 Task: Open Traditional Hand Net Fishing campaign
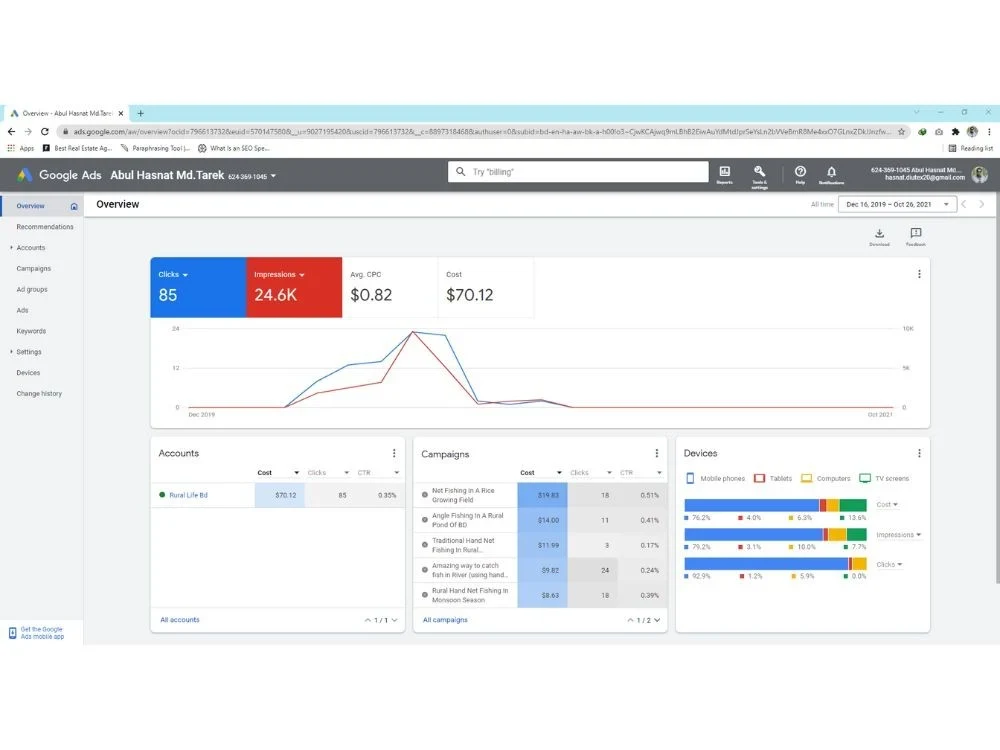click(x=463, y=545)
